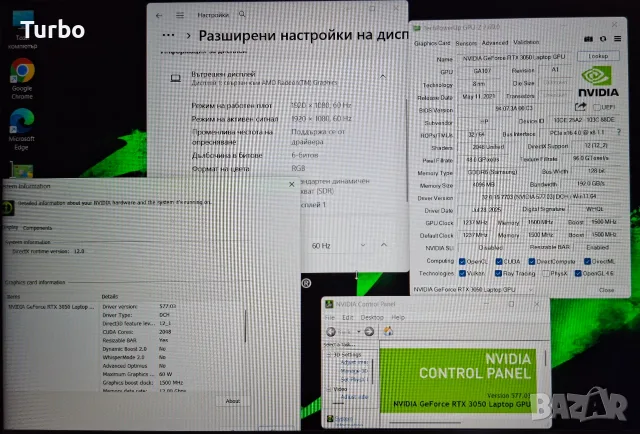This screenshot has width=640, height=434.
Task: Click the search icon in Settings
Action: click(242, 14)
